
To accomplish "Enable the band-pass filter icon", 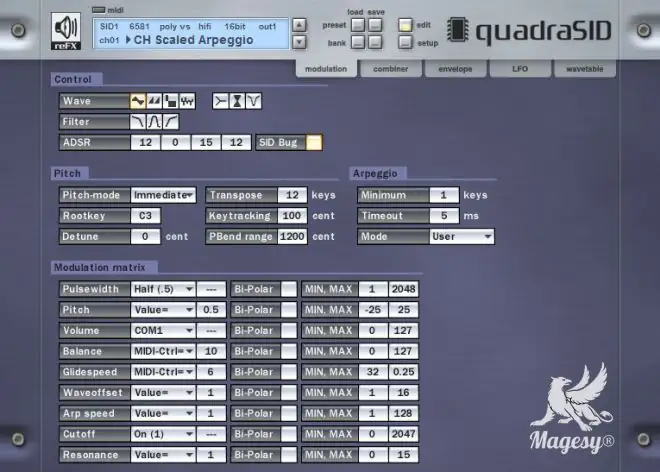I will pyautogui.click(x=154, y=122).
